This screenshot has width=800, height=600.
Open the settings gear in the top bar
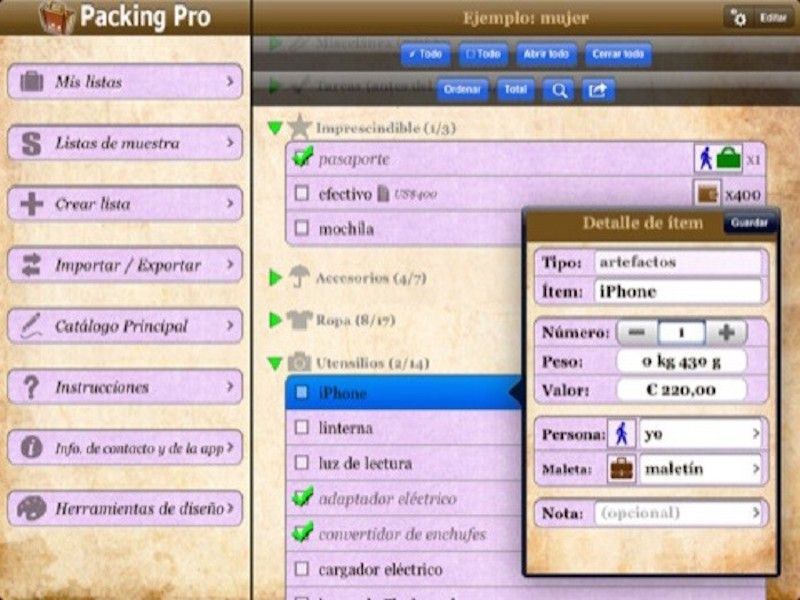tap(736, 17)
